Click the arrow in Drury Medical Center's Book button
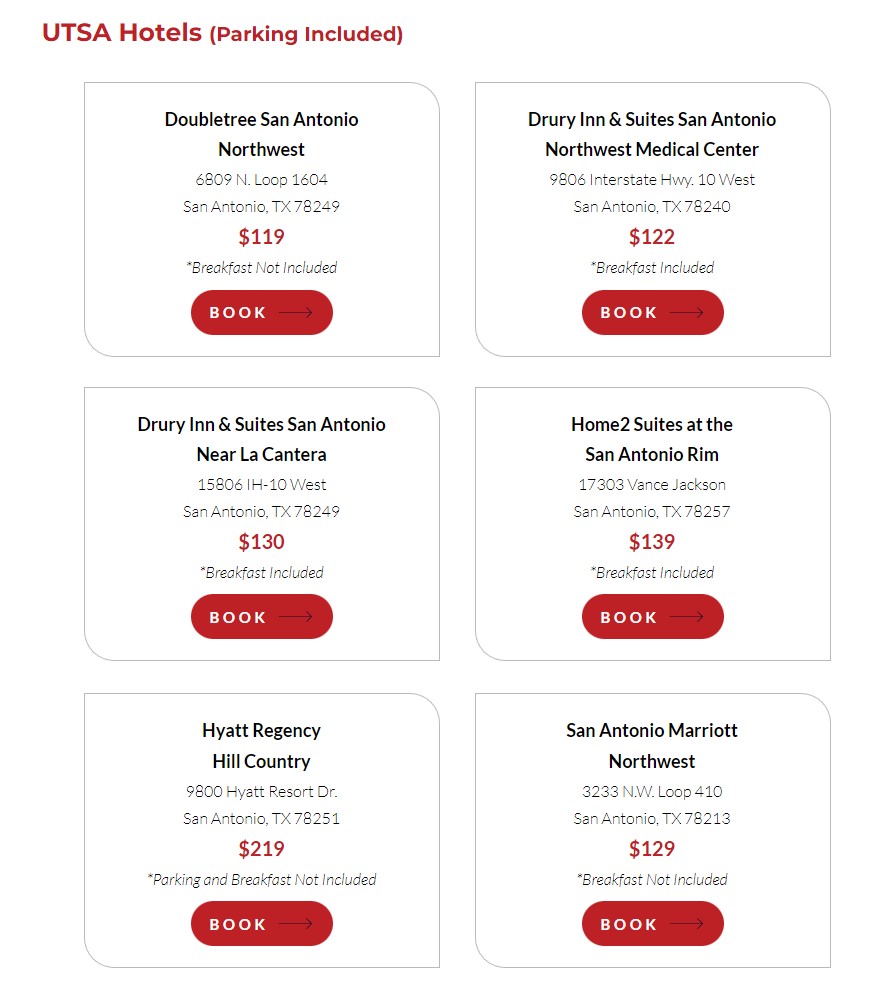Screen dimensions: 891x987 click(x=686, y=312)
